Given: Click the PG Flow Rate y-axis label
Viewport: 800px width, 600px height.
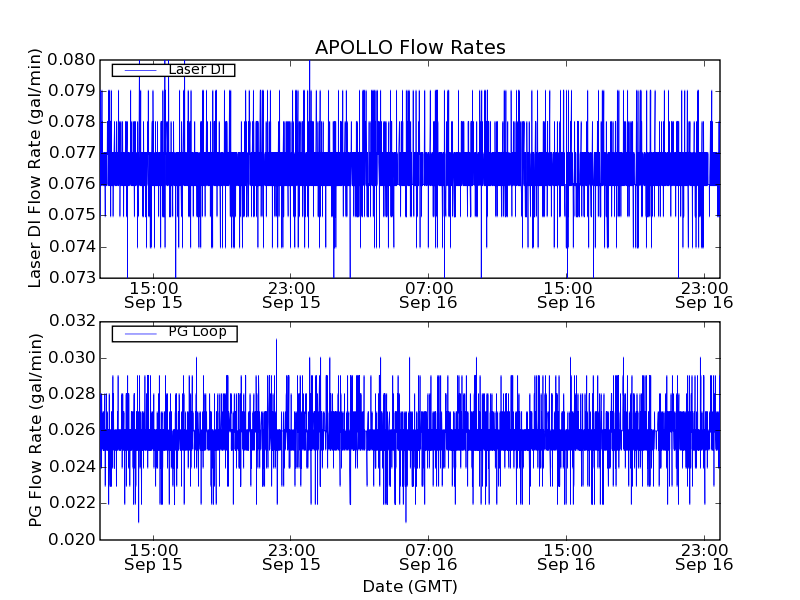Looking at the screenshot, I should (x=35, y=430).
